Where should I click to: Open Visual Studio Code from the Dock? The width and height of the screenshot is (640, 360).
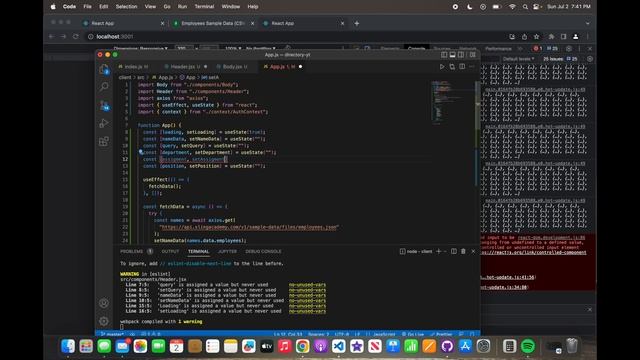click(338, 346)
